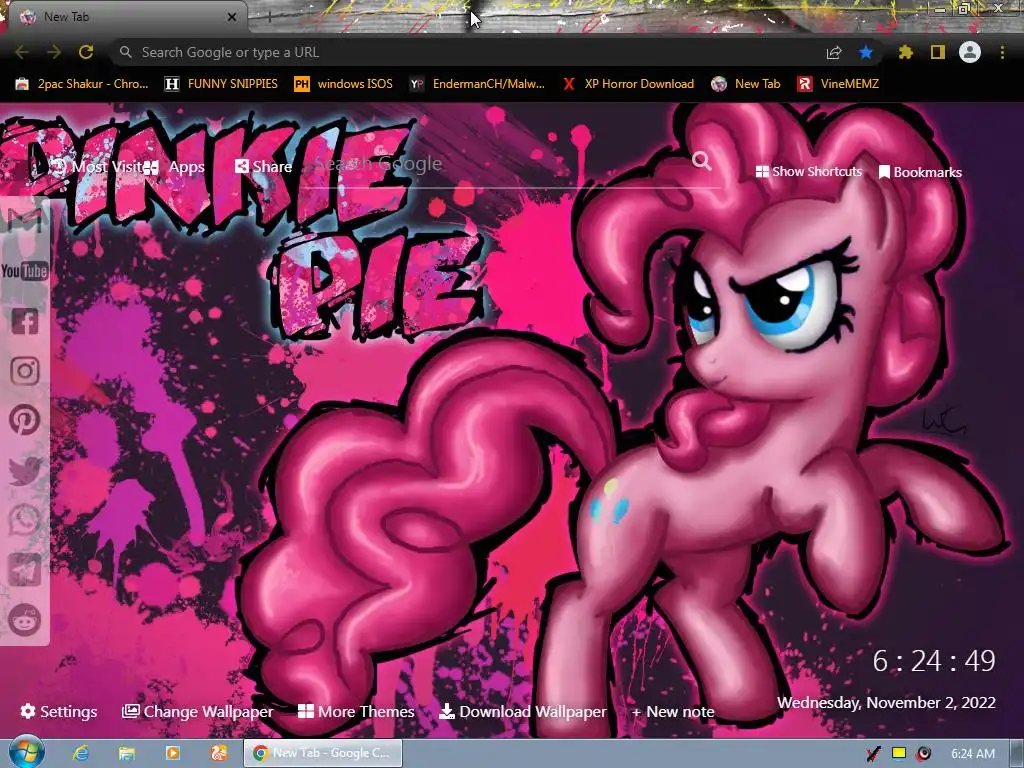The image size is (1024, 768).
Task: Open Windows Media Player taskbar icon
Action: pos(172,754)
